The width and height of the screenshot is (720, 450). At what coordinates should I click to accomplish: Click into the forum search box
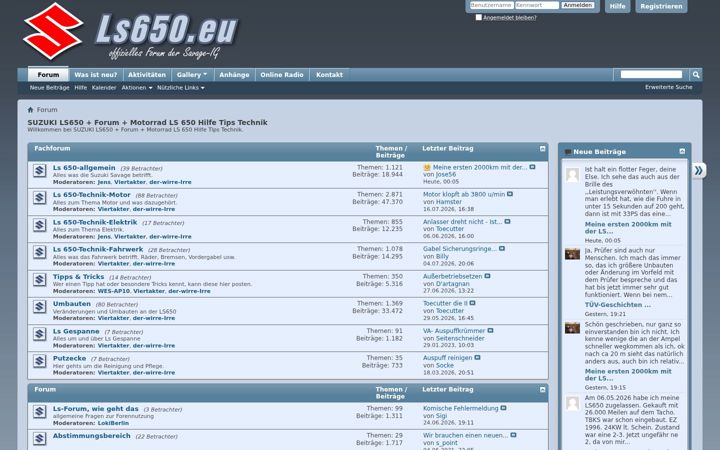(x=651, y=74)
